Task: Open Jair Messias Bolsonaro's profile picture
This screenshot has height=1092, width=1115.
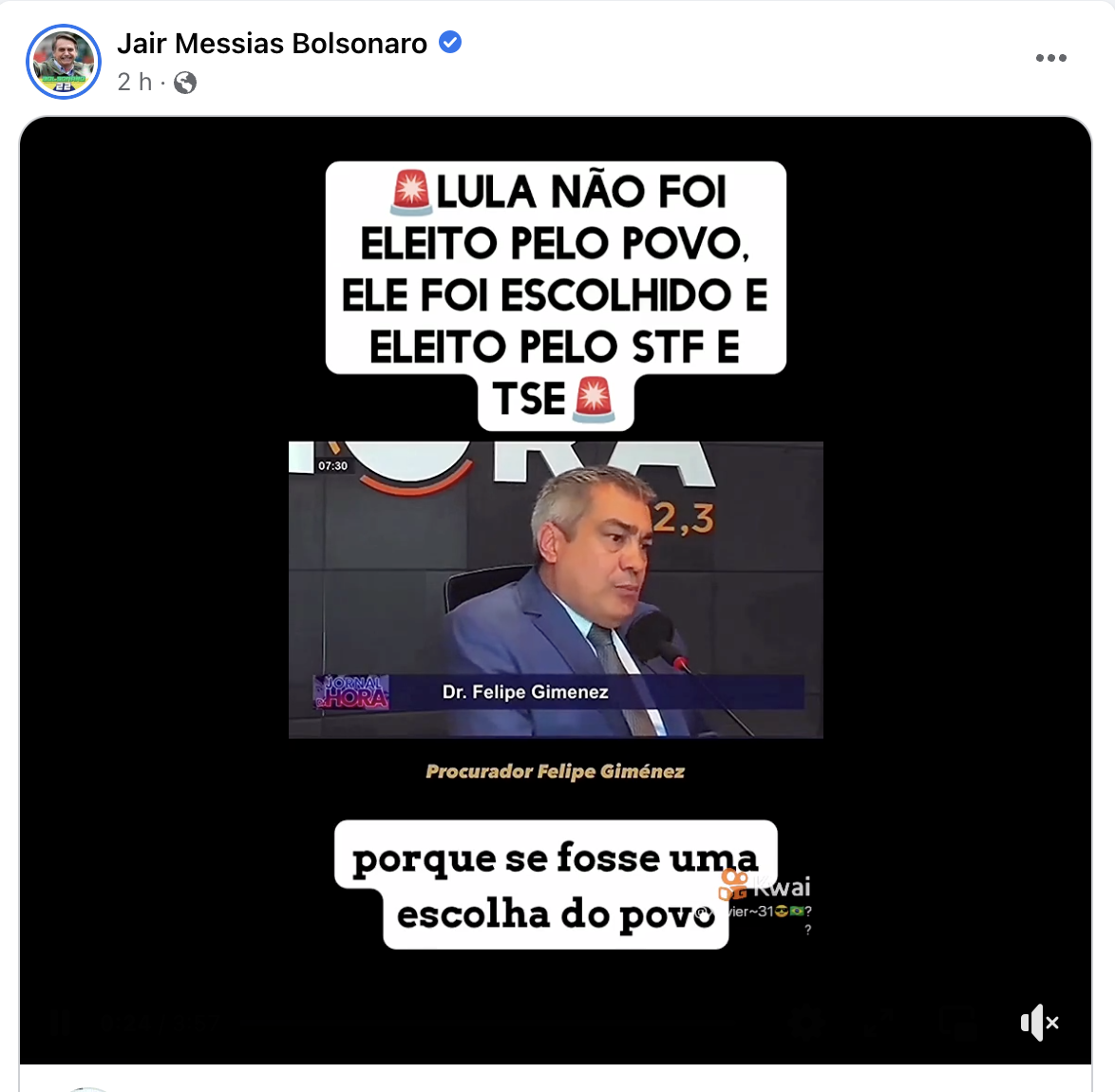Action: [x=64, y=62]
